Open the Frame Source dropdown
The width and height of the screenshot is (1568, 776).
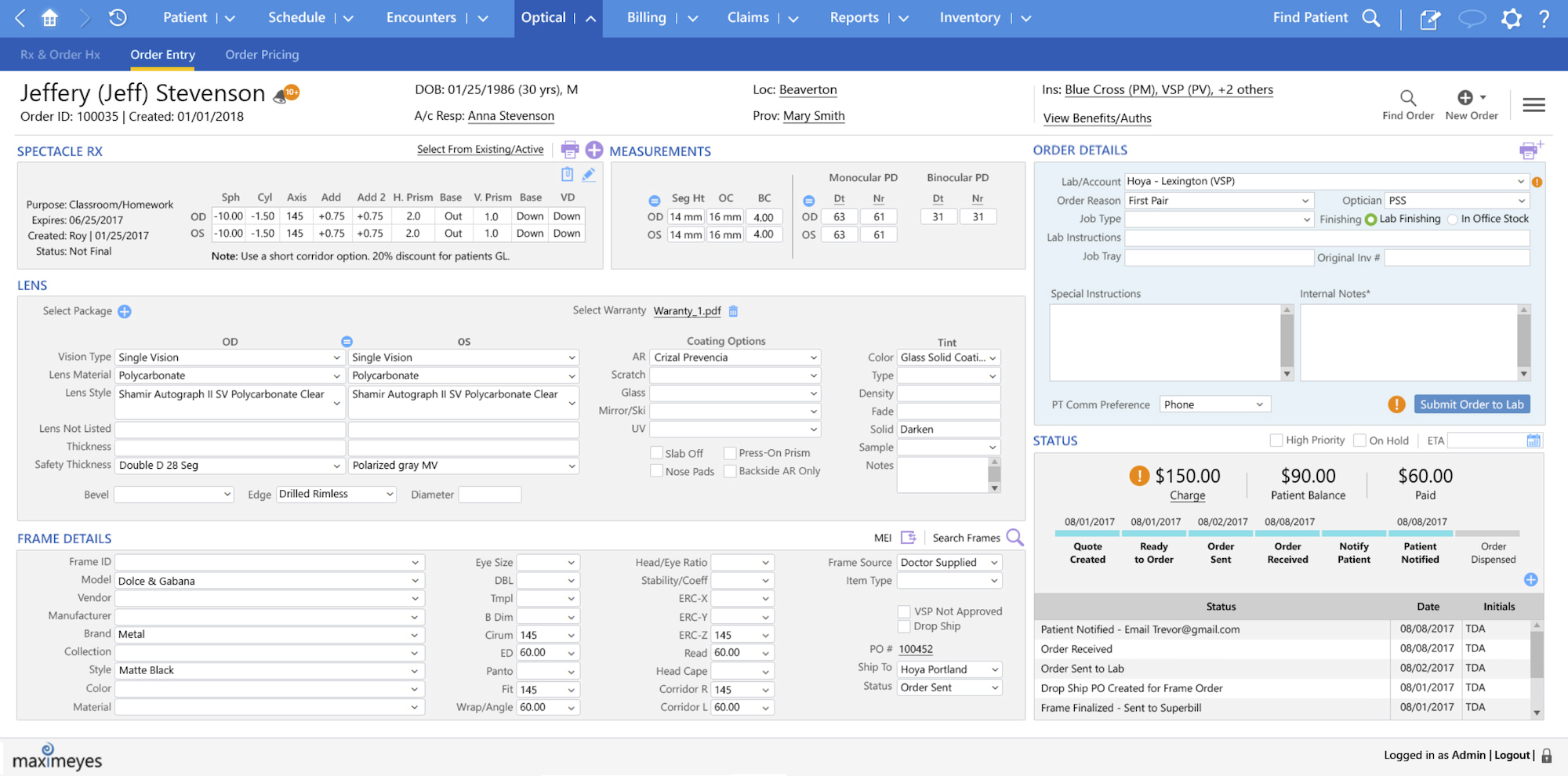[949, 563]
